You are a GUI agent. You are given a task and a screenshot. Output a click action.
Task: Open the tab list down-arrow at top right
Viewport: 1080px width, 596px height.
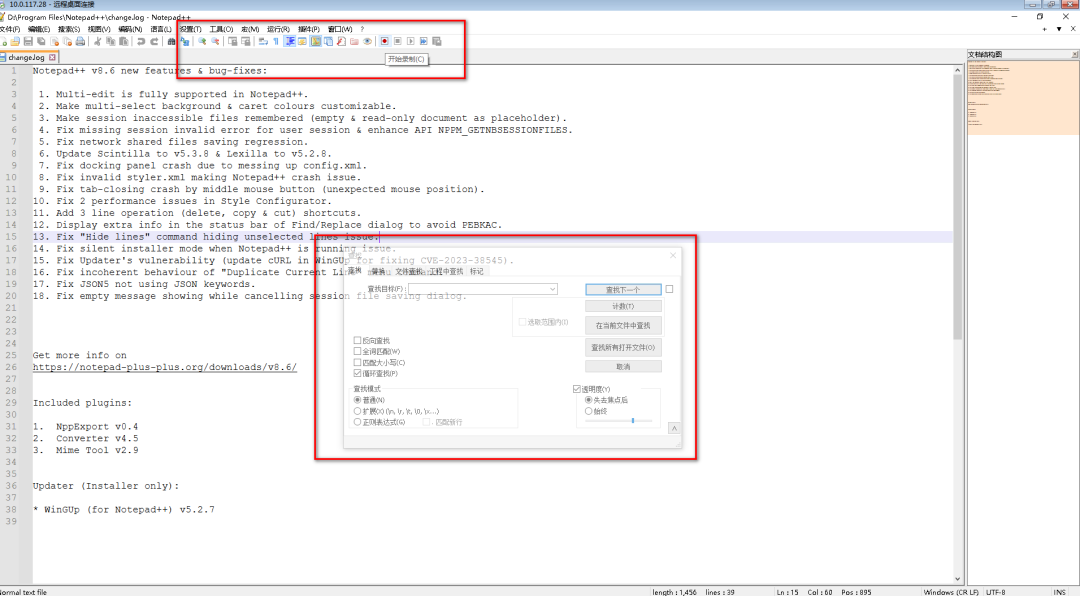click(x=1059, y=29)
